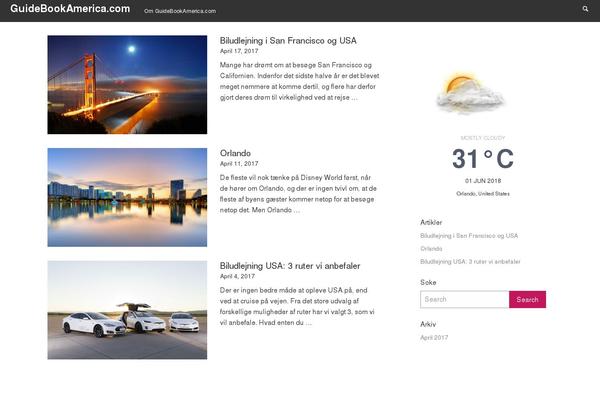Click the Arkiv sidebar heading
The height and width of the screenshot is (400, 600).
click(x=428, y=324)
